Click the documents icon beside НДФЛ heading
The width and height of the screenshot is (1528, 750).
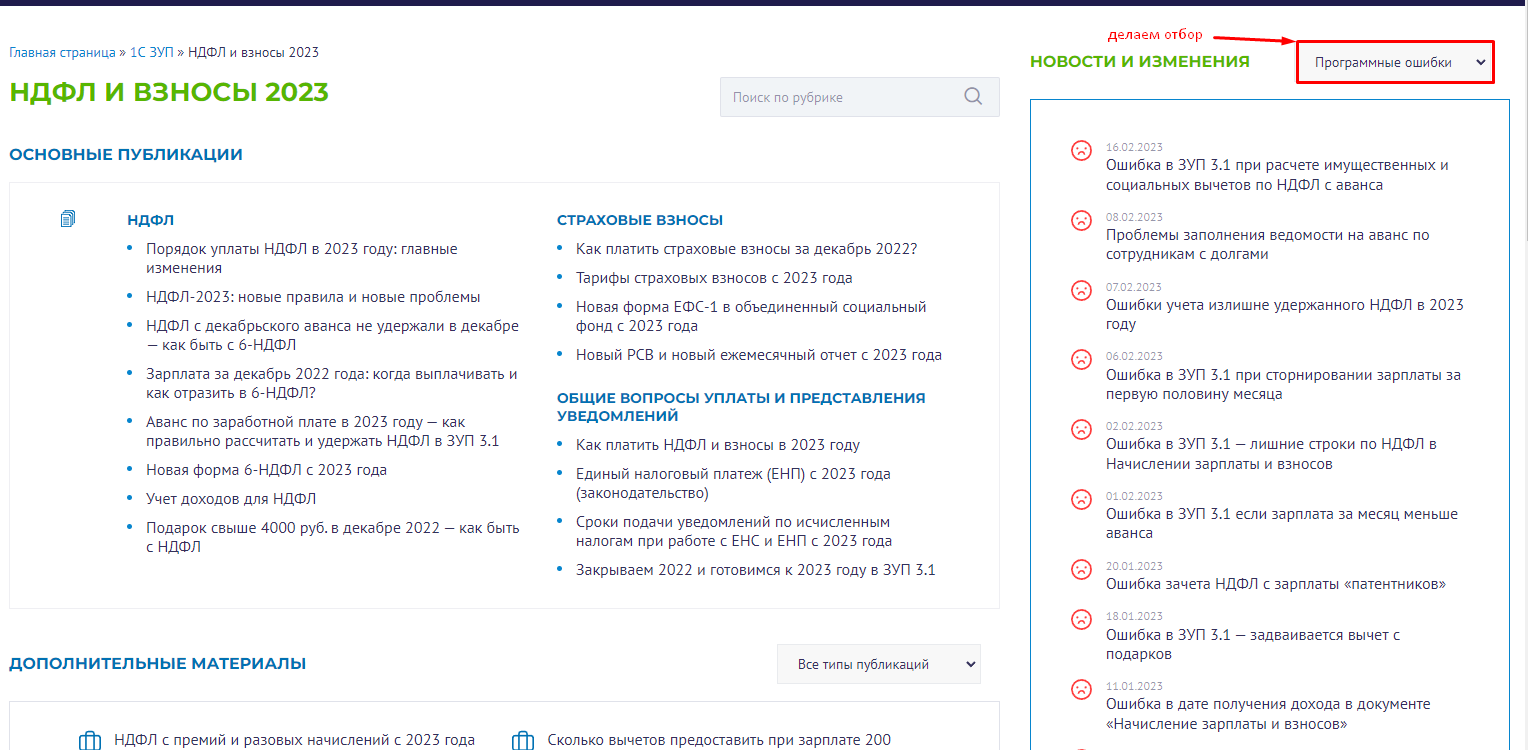(68, 219)
